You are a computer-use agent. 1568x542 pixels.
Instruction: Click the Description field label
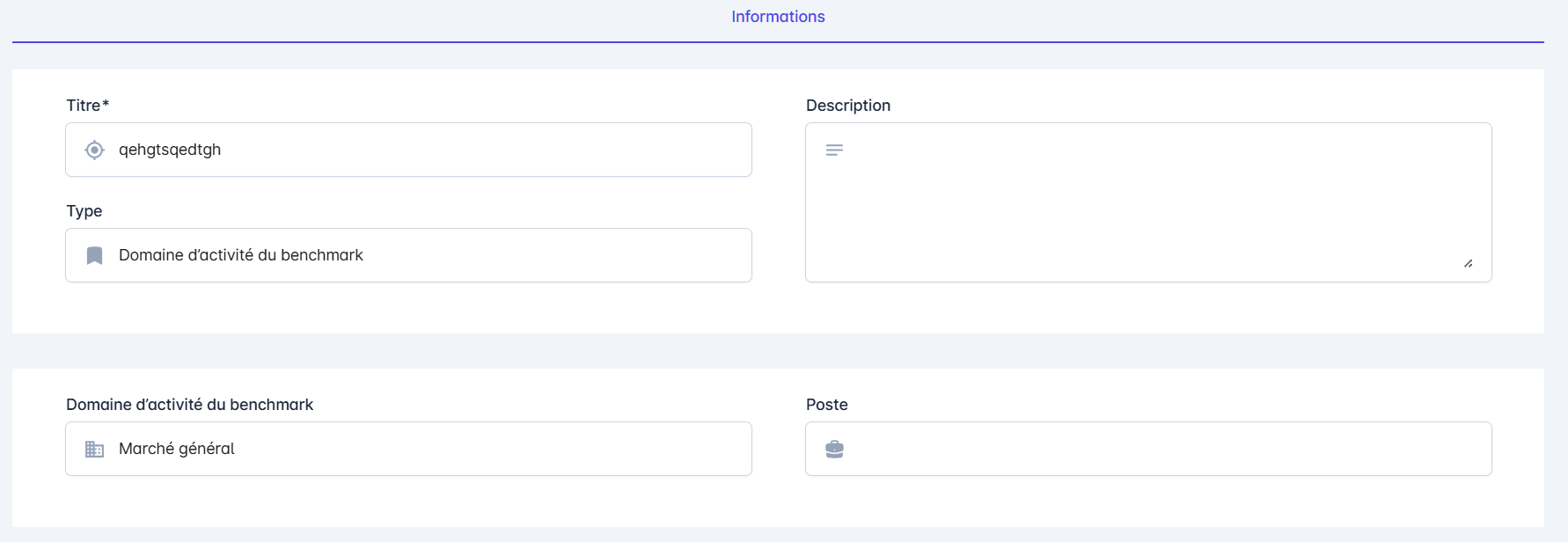[848, 106]
